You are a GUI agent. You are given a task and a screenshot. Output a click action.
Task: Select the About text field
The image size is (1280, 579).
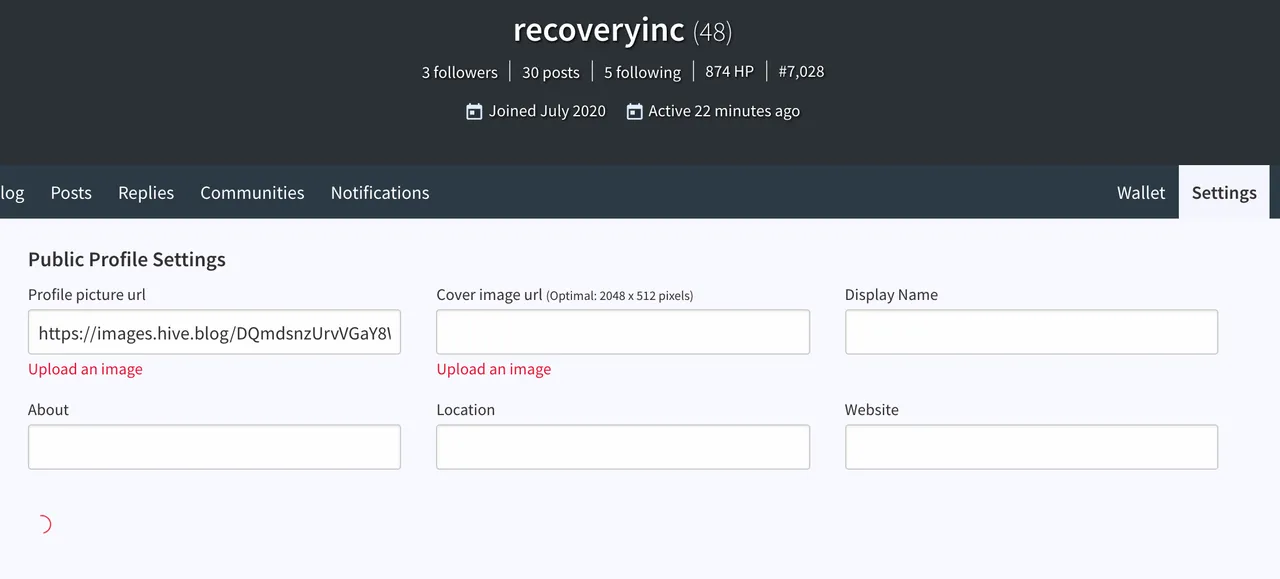(214, 447)
